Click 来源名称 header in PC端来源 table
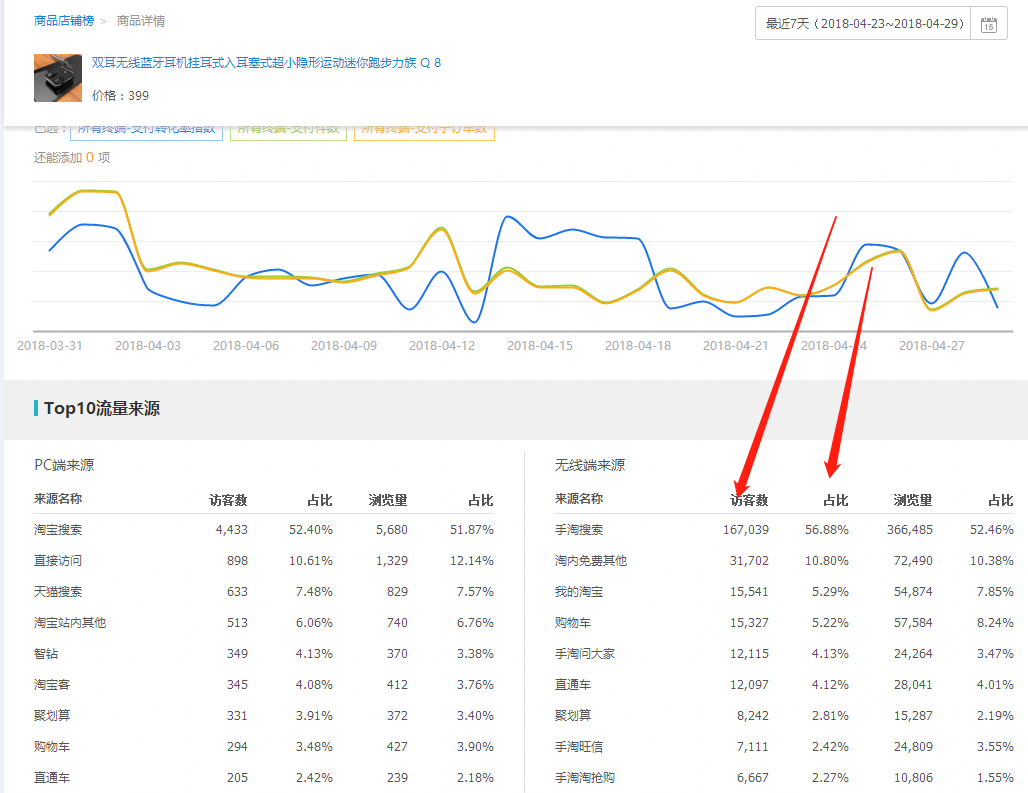The image size is (1028, 793). coord(58,499)
